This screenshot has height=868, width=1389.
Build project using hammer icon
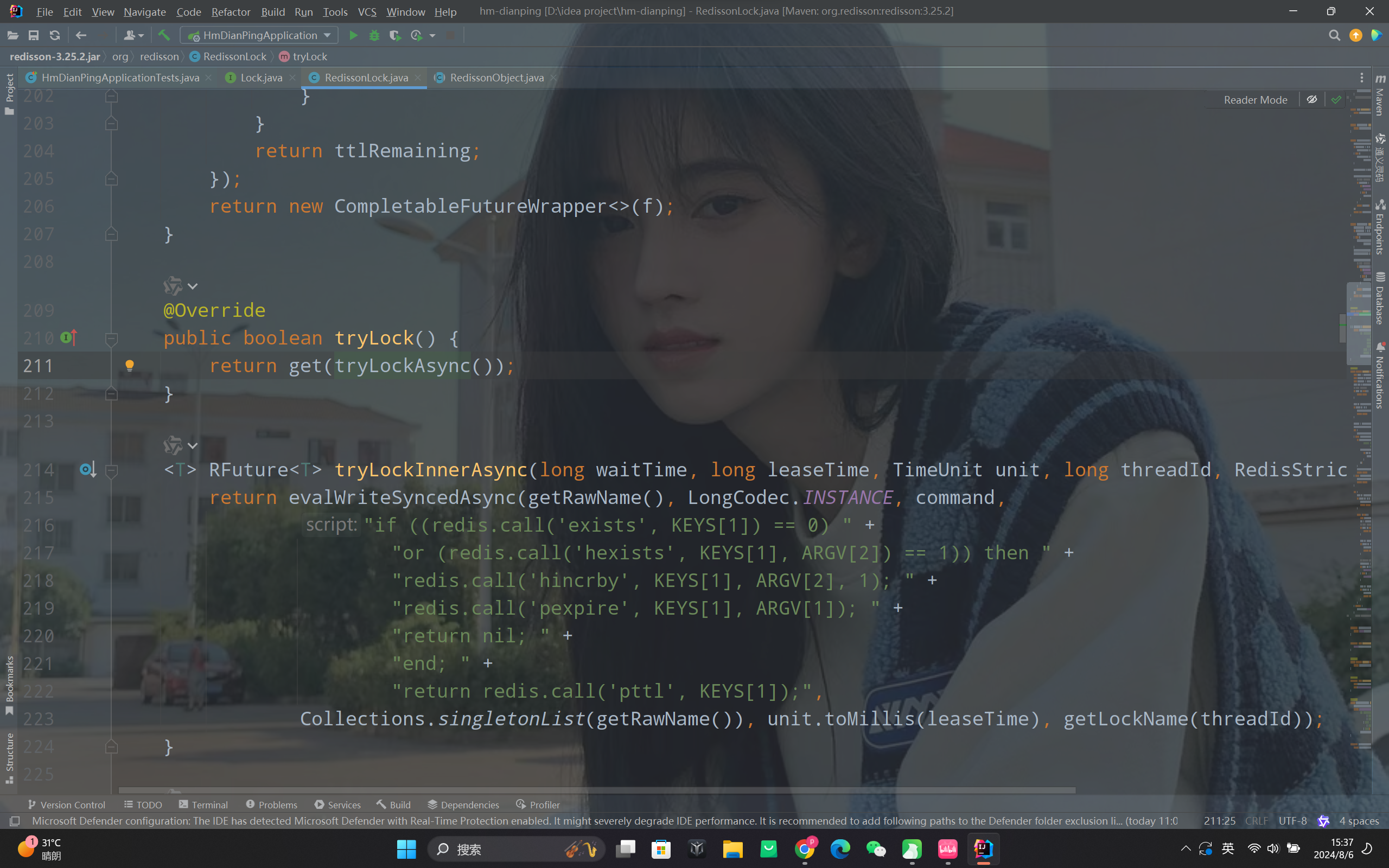pyautogui.click(x=164, y=36)
